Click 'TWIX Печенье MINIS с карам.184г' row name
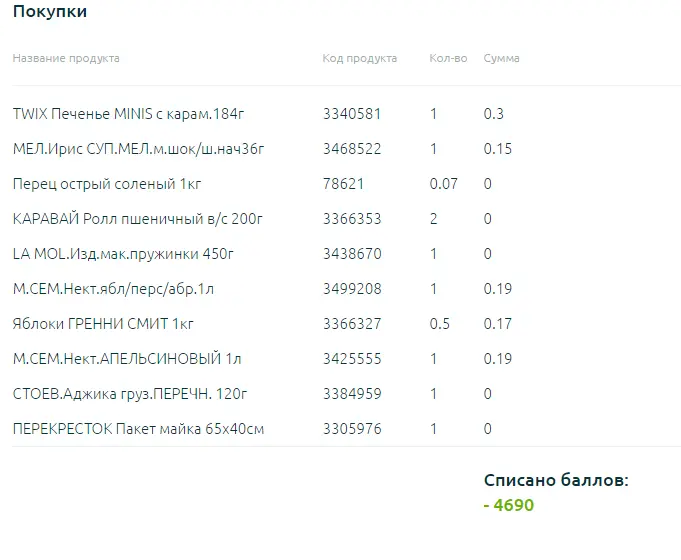Screen dimensions: 681x560 coord(129,114)
